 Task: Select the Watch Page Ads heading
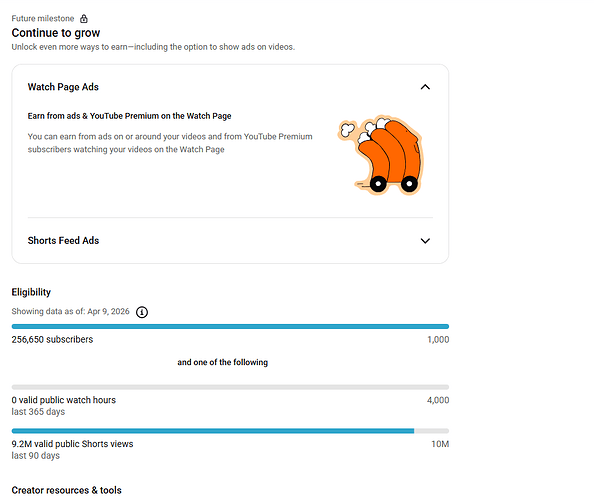63,87
